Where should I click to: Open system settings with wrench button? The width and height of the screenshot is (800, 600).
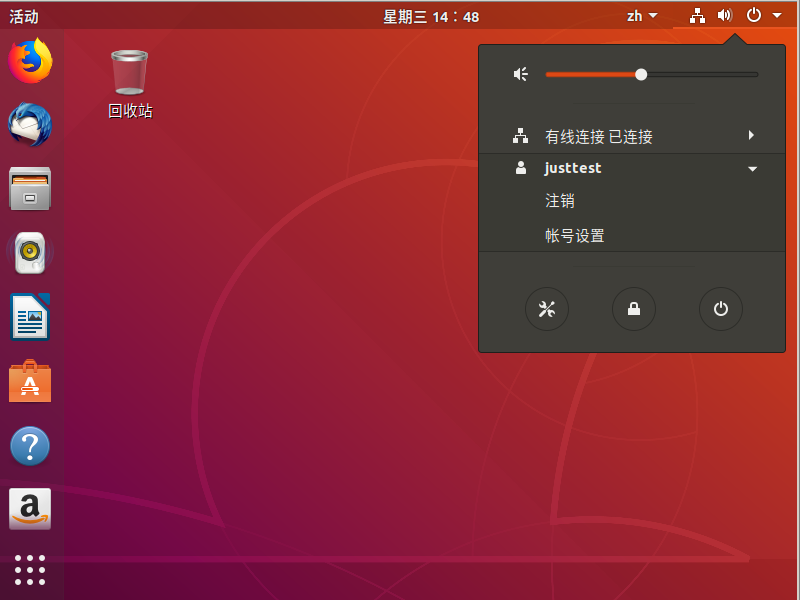[547, 309]
